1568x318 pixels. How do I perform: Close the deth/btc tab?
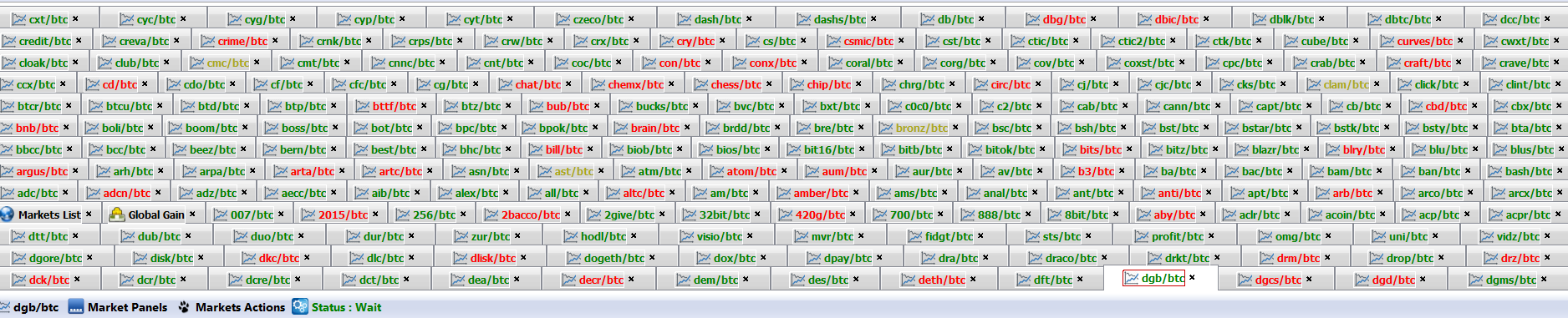point(973,280)
